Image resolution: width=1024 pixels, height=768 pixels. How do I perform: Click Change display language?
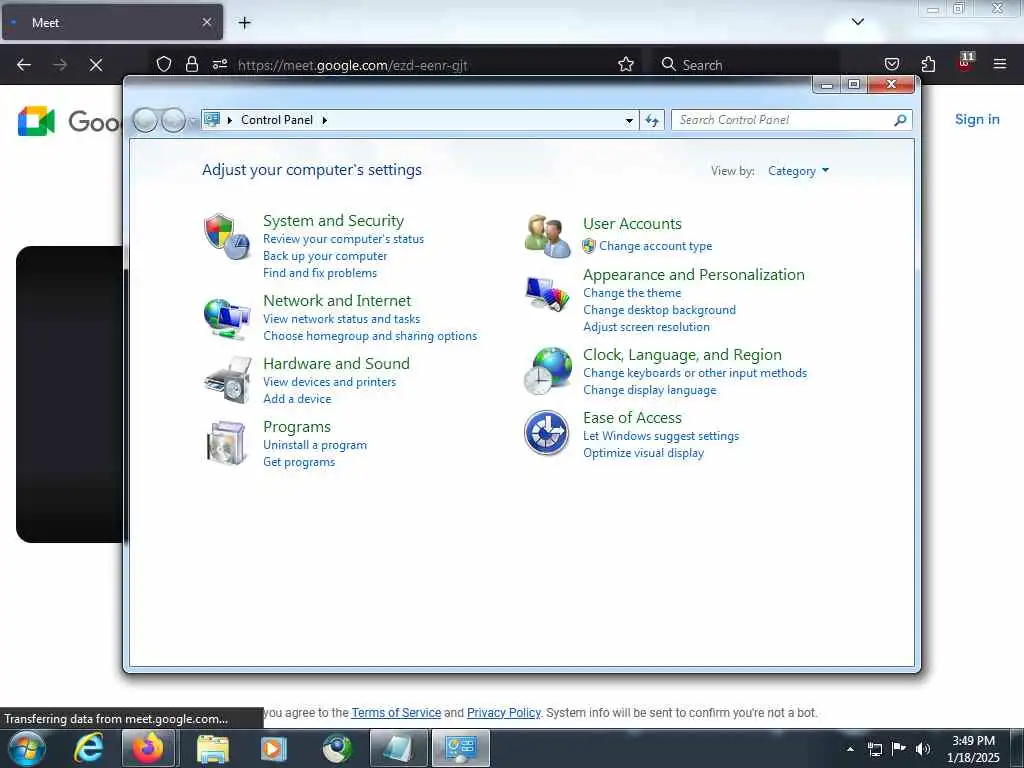coord(649,390)
